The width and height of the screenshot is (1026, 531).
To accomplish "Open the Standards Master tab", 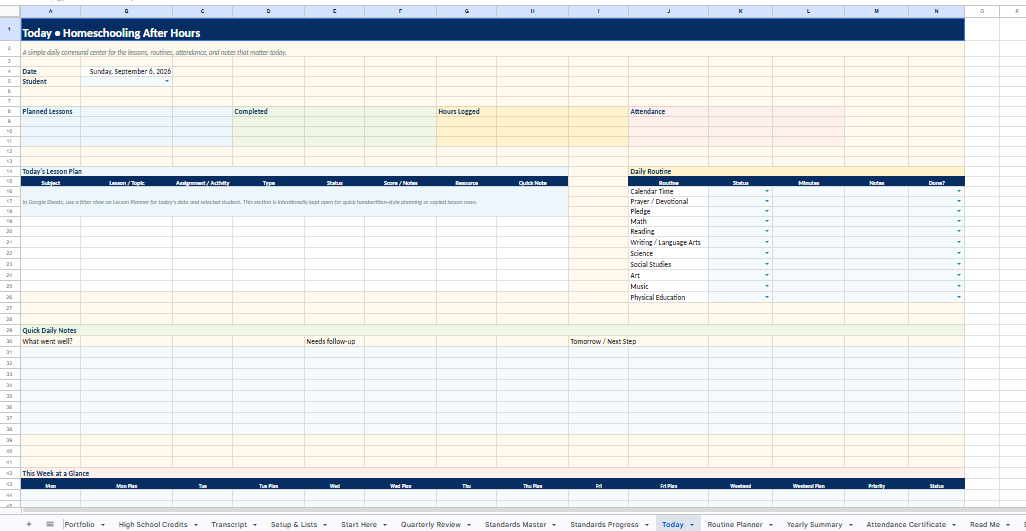I will click(x=516, y=524).
